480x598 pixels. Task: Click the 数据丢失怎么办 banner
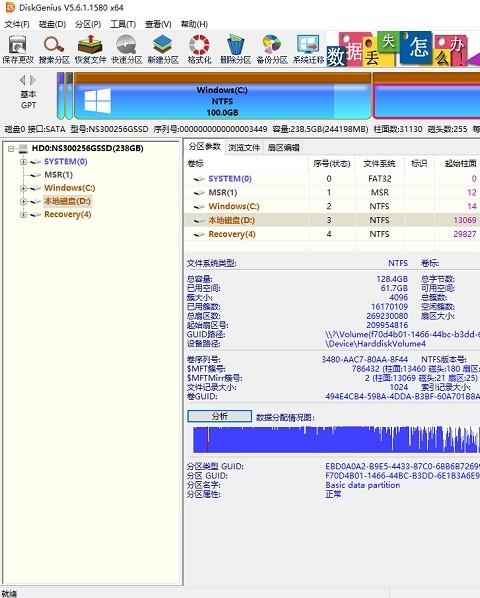[403, 50]
